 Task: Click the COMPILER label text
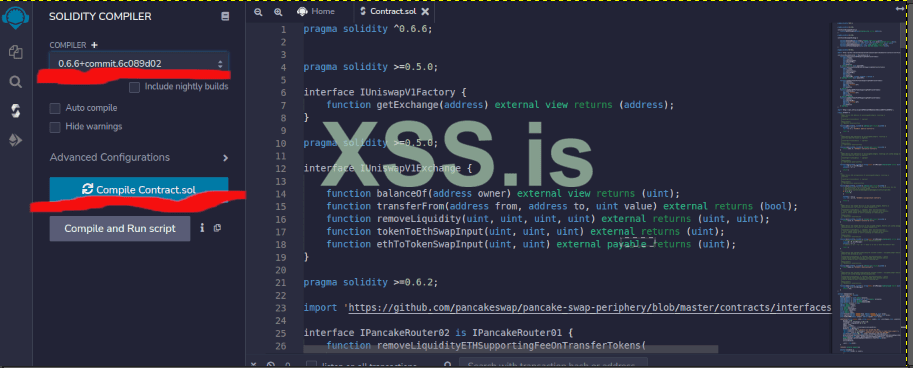[x=68, y=45]
